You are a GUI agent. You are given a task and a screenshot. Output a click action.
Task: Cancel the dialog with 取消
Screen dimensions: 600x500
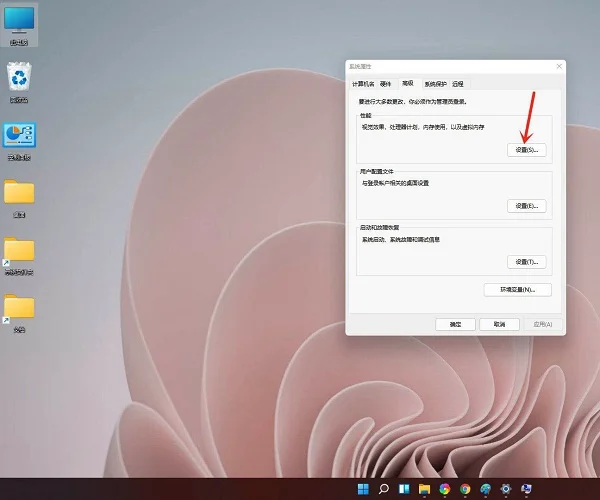point(499,324)
